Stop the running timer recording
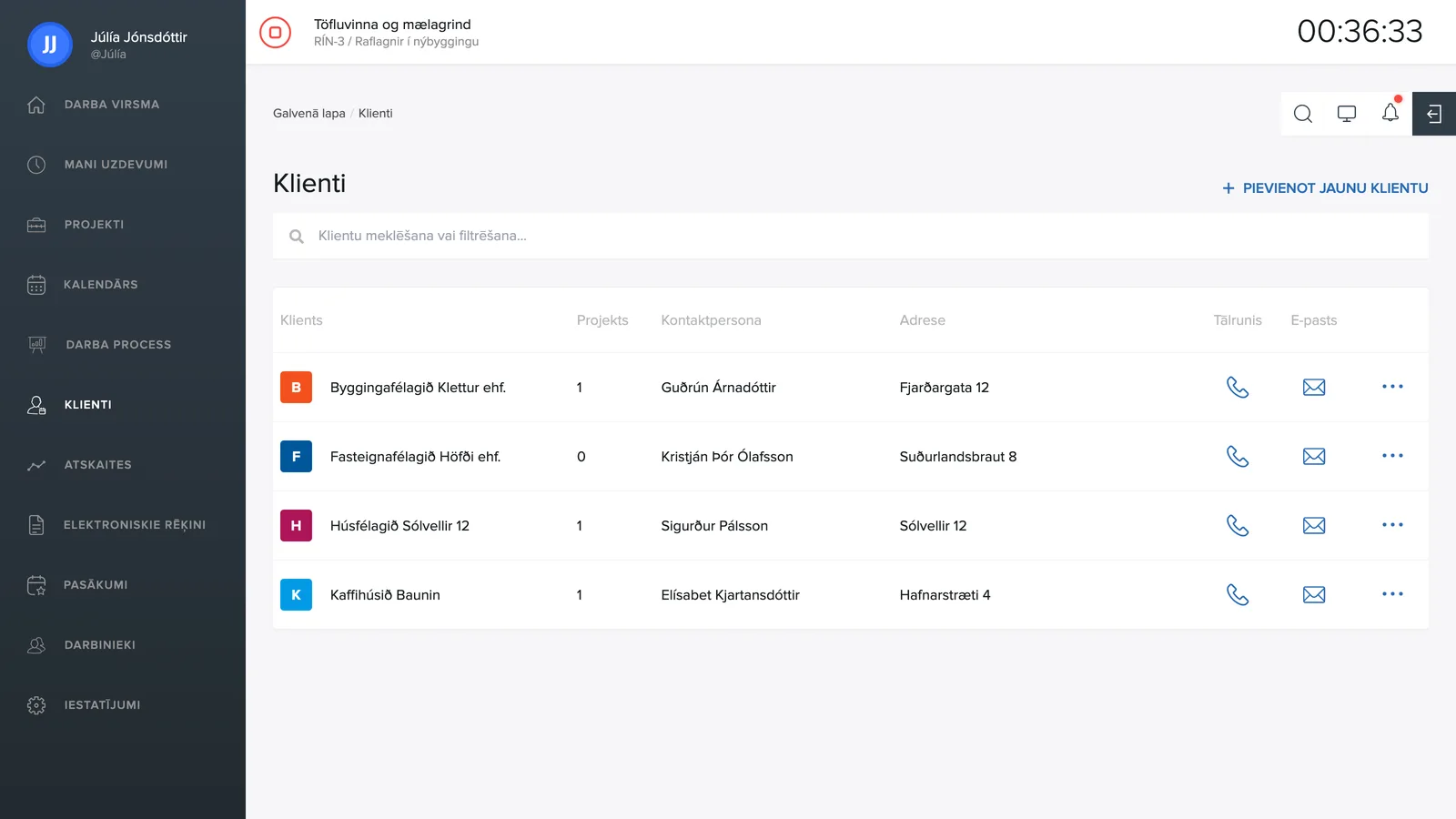 click(x=275, y=32)
